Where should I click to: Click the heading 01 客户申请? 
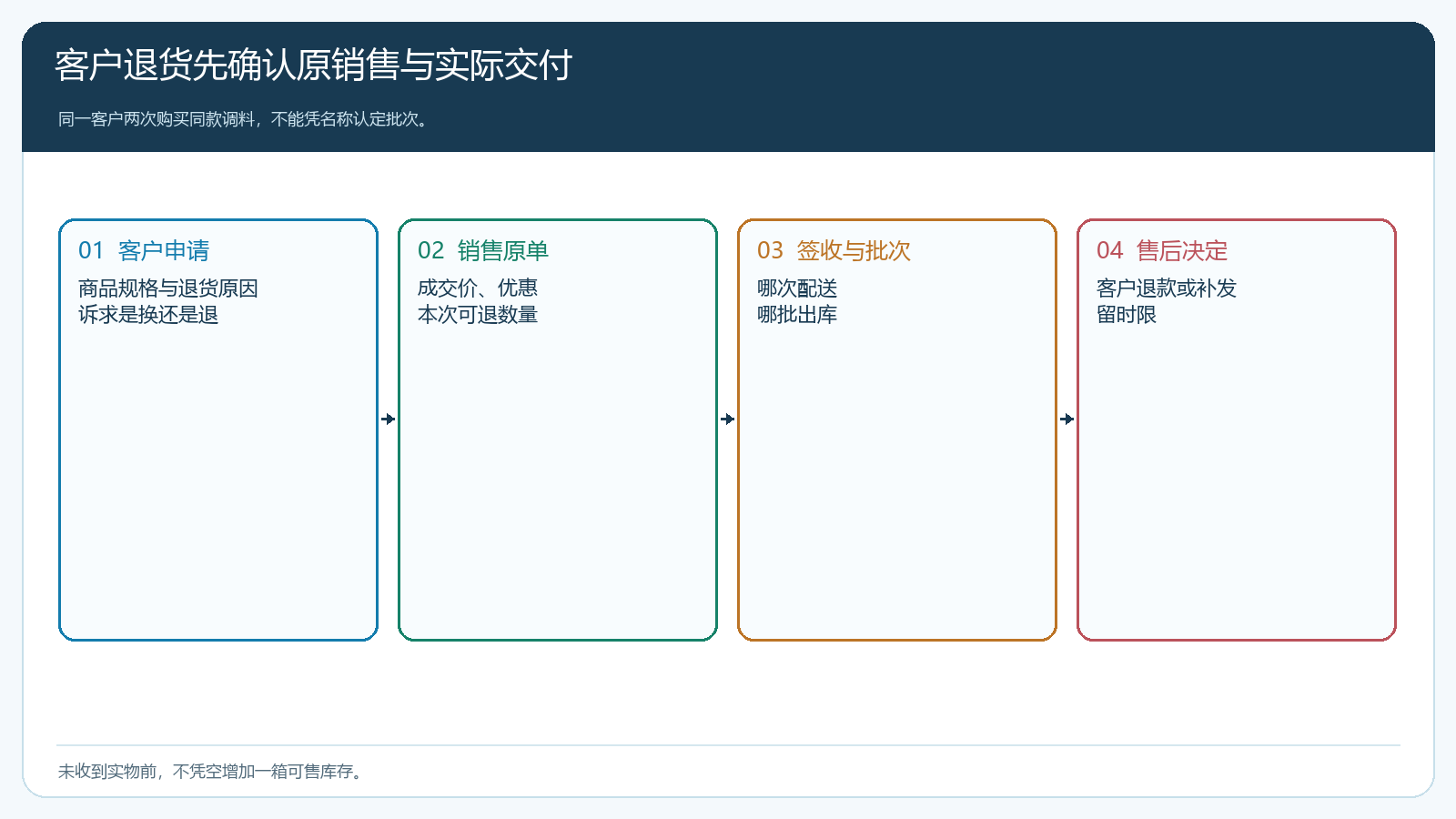coord(144,250)
